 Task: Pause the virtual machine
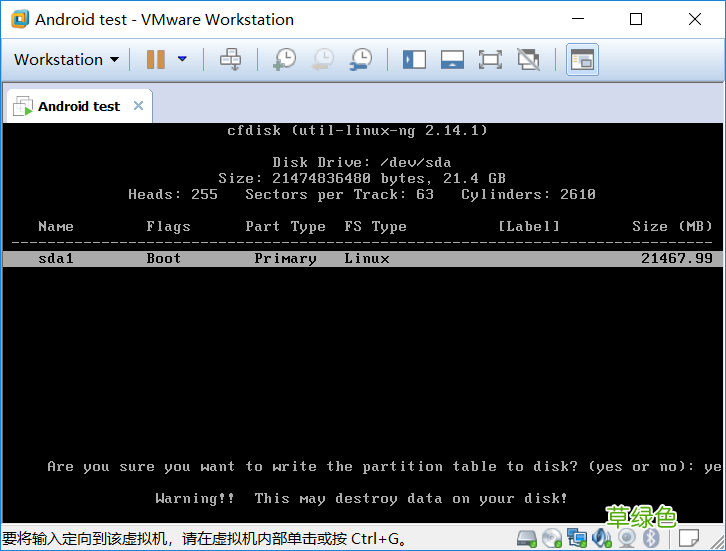(x=156, y=59)
